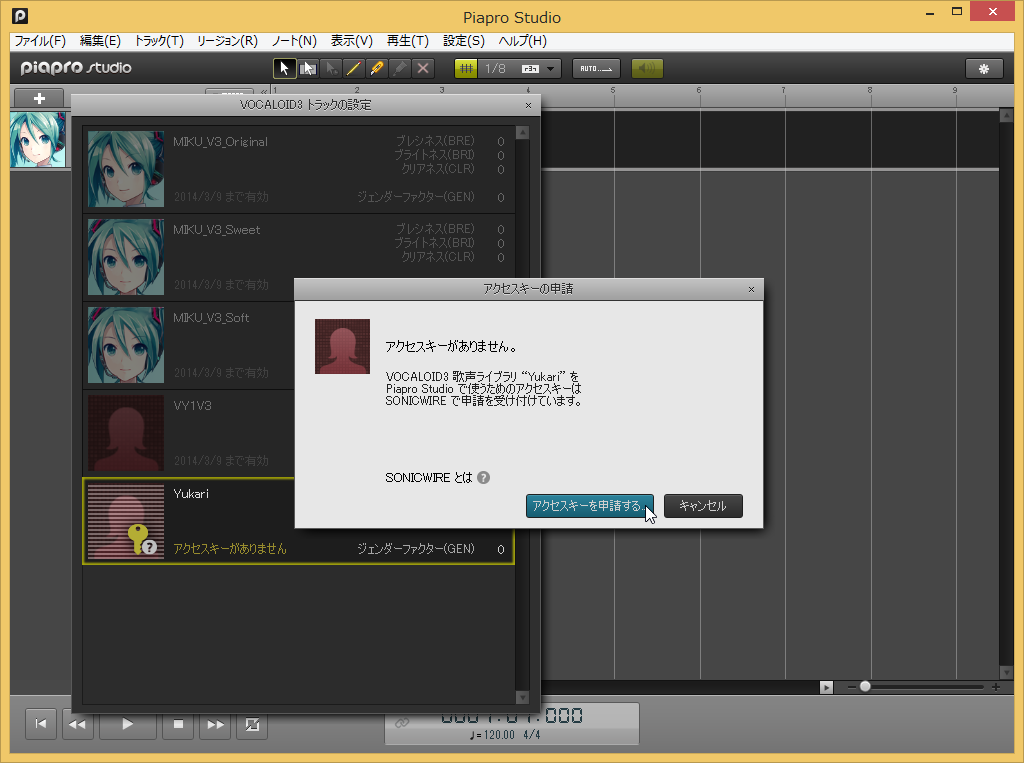Click the 4/4 time signature value
1024x763 pixels.
(x=532, y=735)
